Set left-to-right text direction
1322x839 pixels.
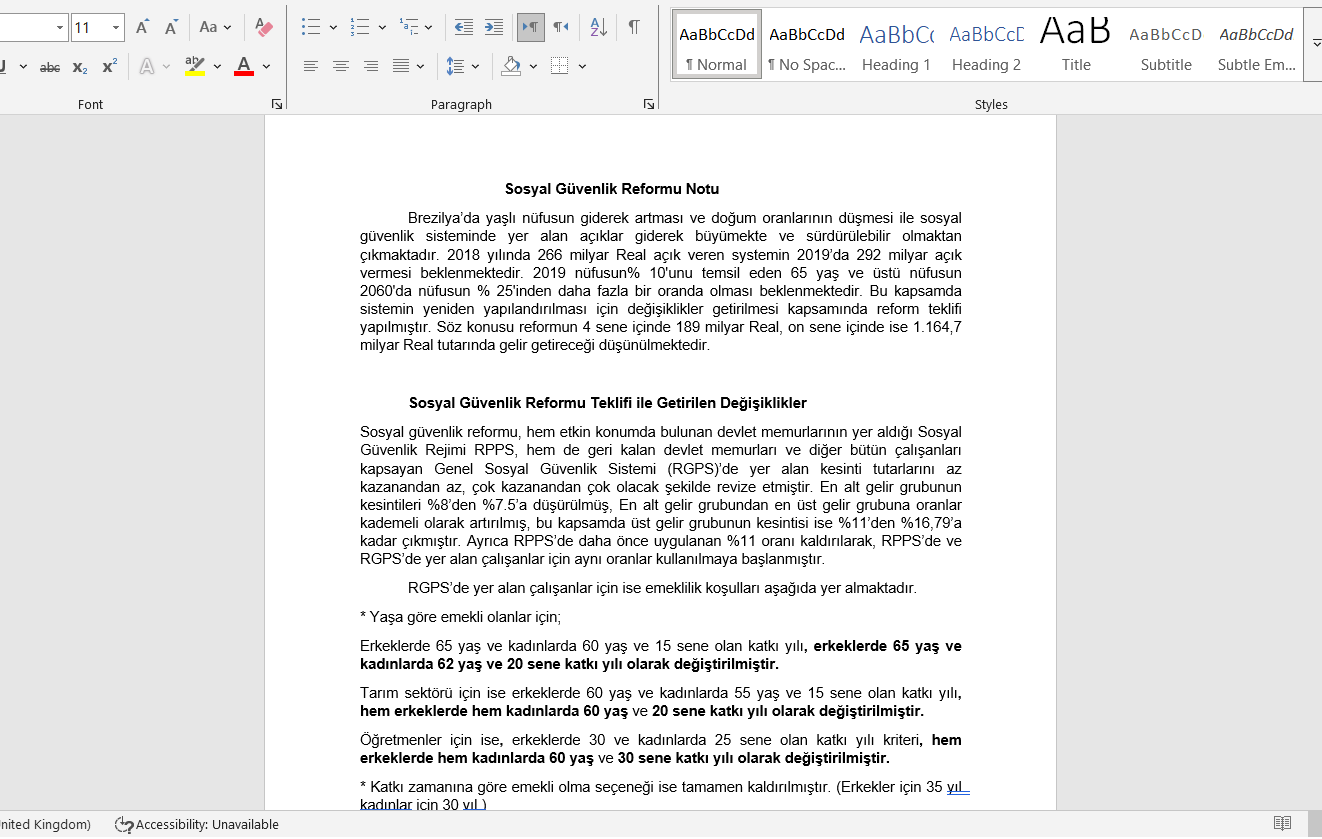pyautogui.click(x=531, y=28)
